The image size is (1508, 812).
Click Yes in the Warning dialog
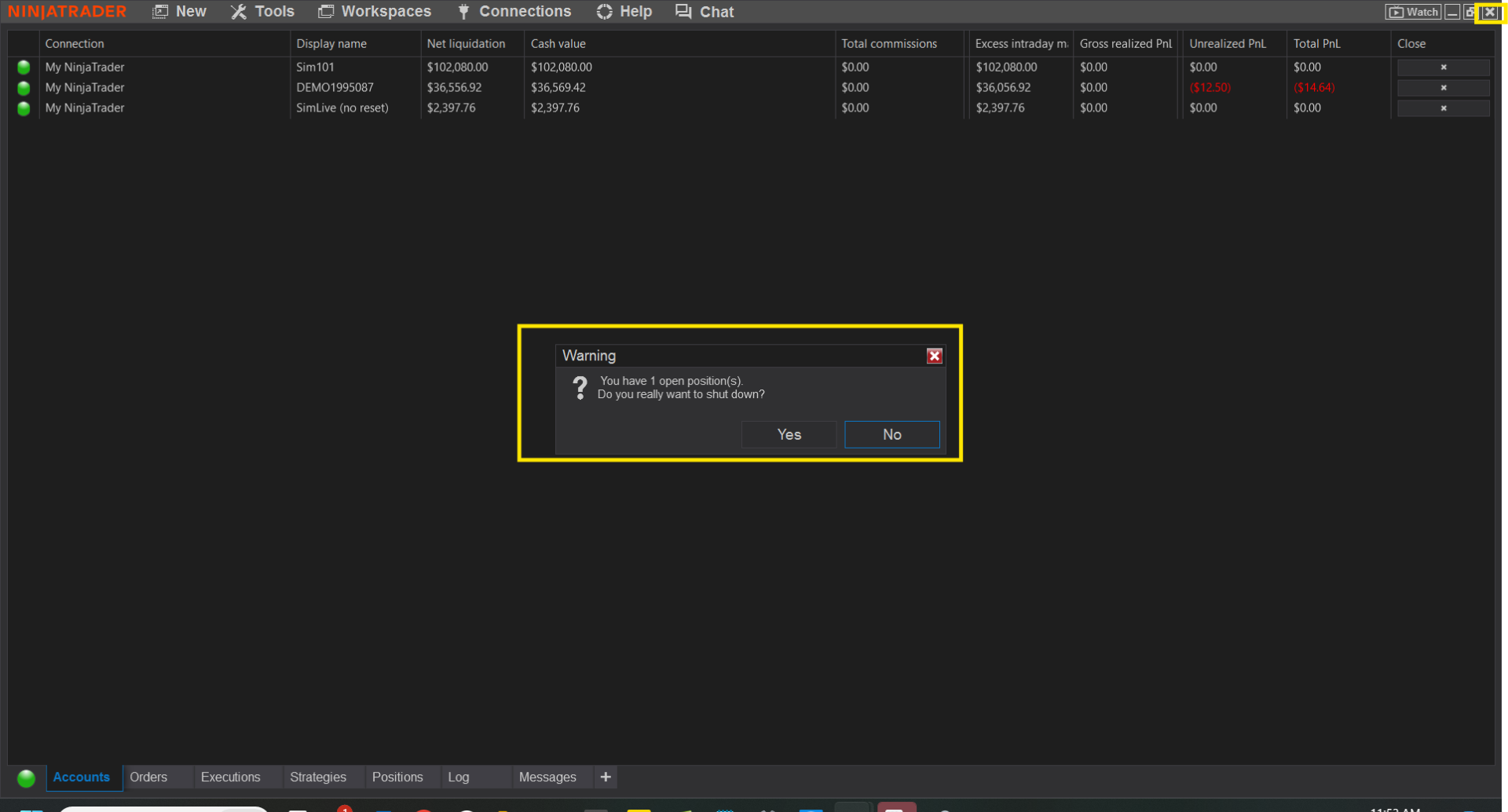(789, 434)
